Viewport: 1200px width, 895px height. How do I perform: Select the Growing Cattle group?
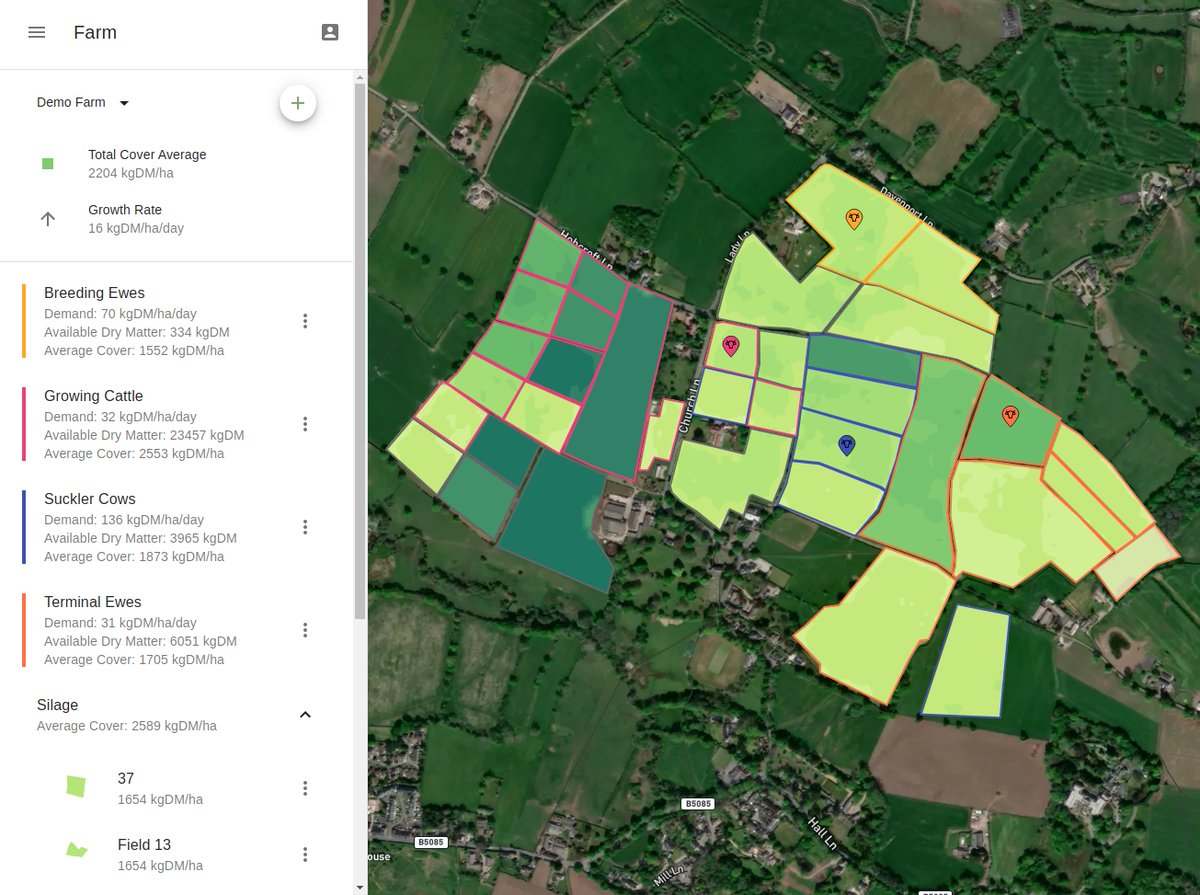177,424
